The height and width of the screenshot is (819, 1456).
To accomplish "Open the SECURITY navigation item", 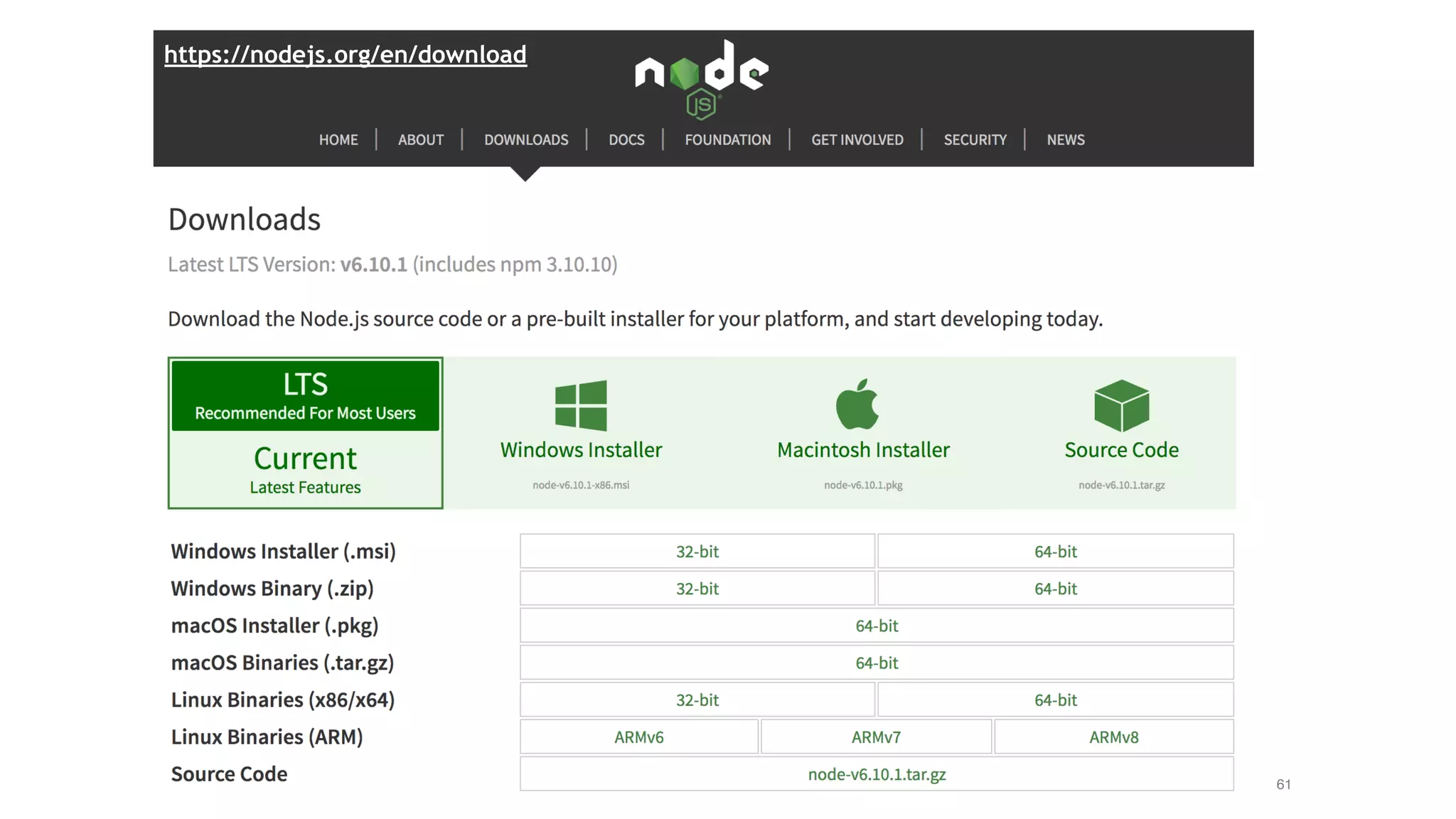I will [x=975, y=140].
